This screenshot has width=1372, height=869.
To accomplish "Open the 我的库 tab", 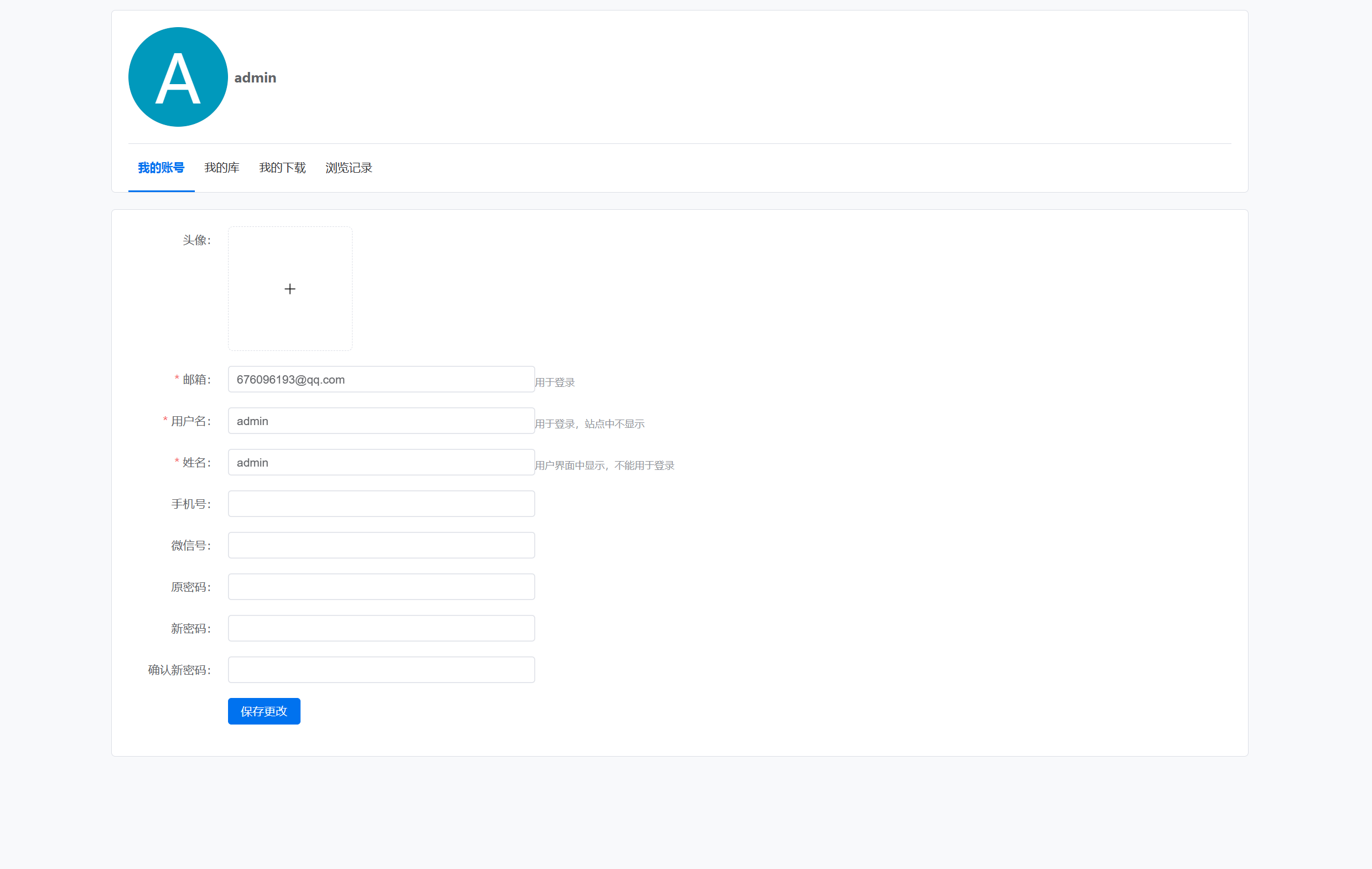I will (221, 168).
